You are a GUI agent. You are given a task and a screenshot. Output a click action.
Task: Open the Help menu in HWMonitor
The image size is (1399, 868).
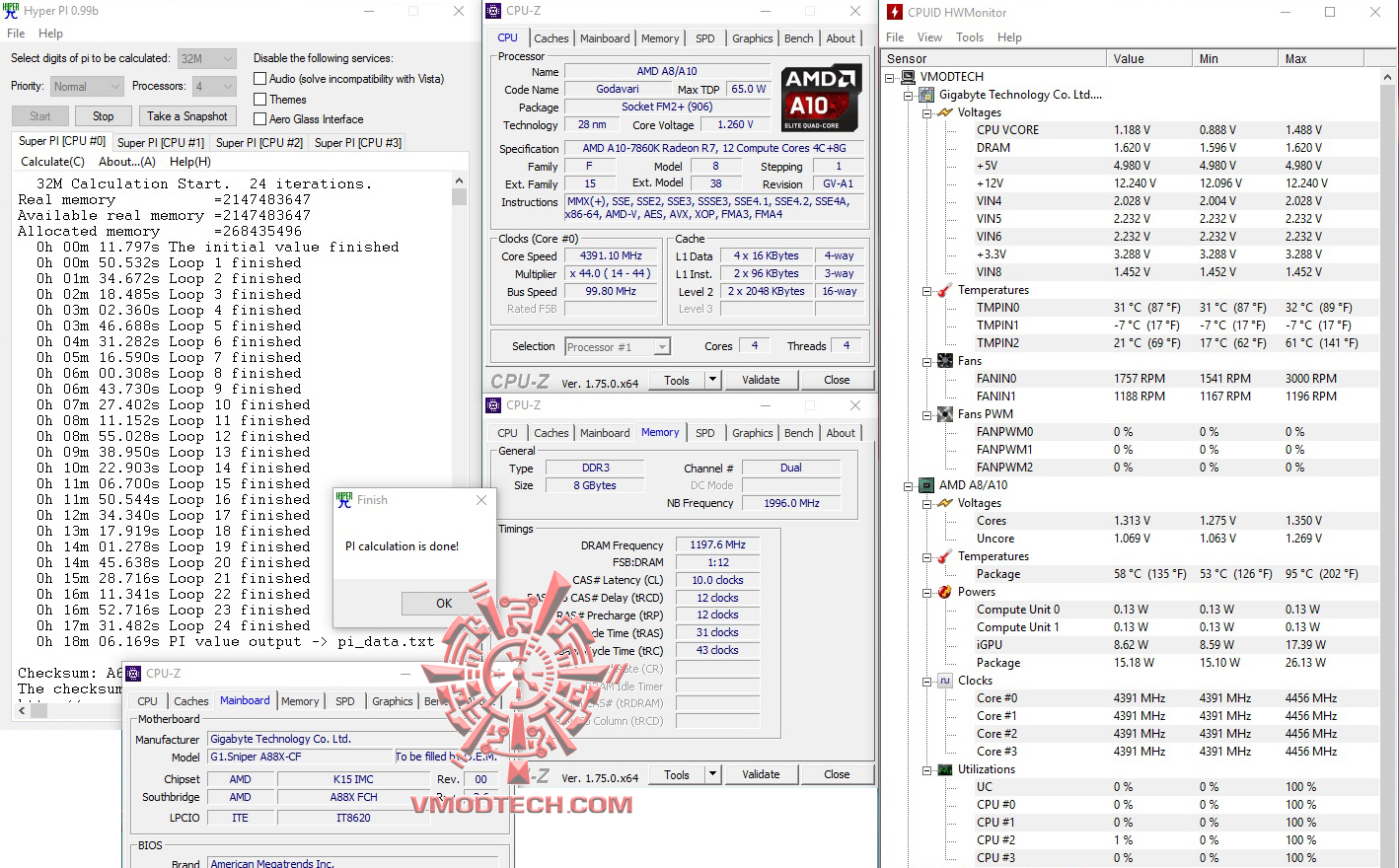click(1009, 37)
